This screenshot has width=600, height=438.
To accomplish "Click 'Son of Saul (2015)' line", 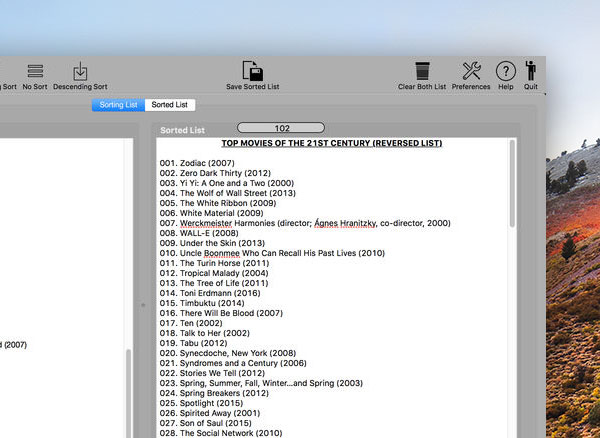I will point(205,423).
